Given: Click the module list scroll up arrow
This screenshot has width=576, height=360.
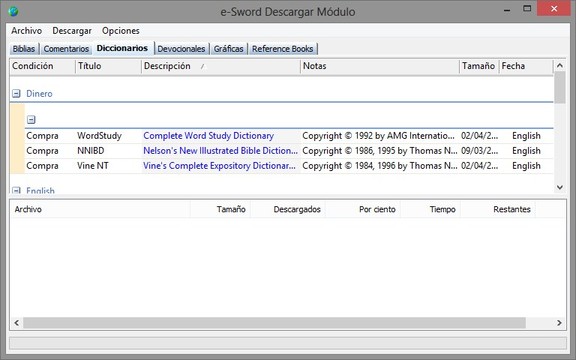Looking at the screenshot, I should pos(559,65).
